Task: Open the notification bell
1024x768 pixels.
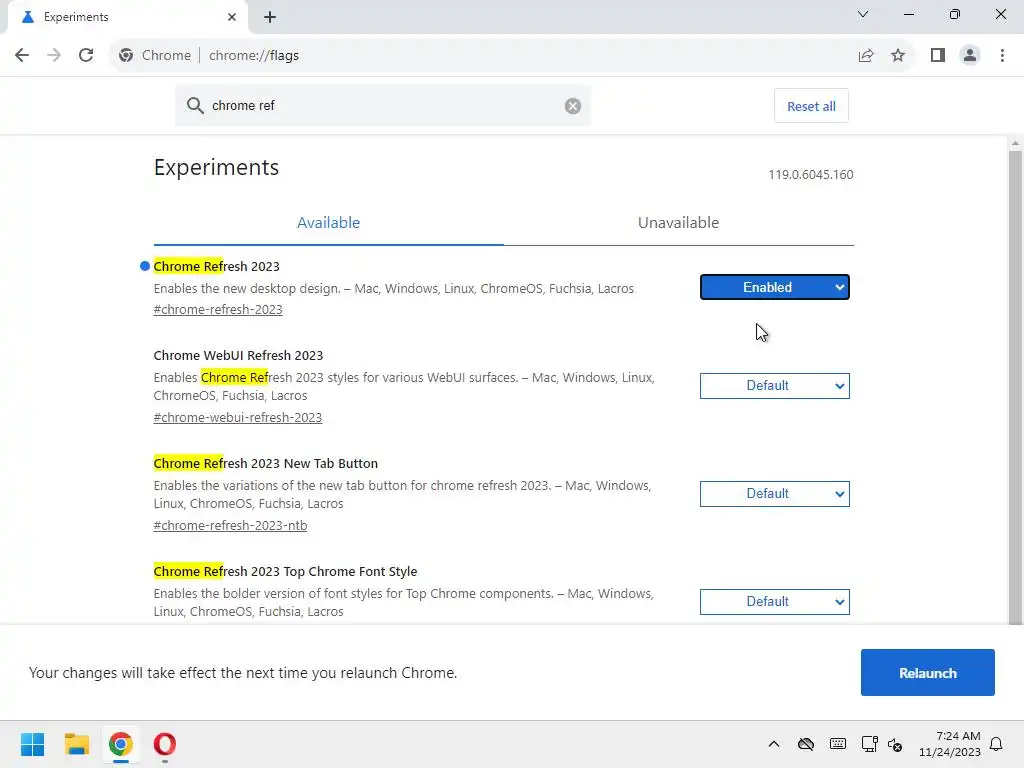Action: (x=997, y=744)
